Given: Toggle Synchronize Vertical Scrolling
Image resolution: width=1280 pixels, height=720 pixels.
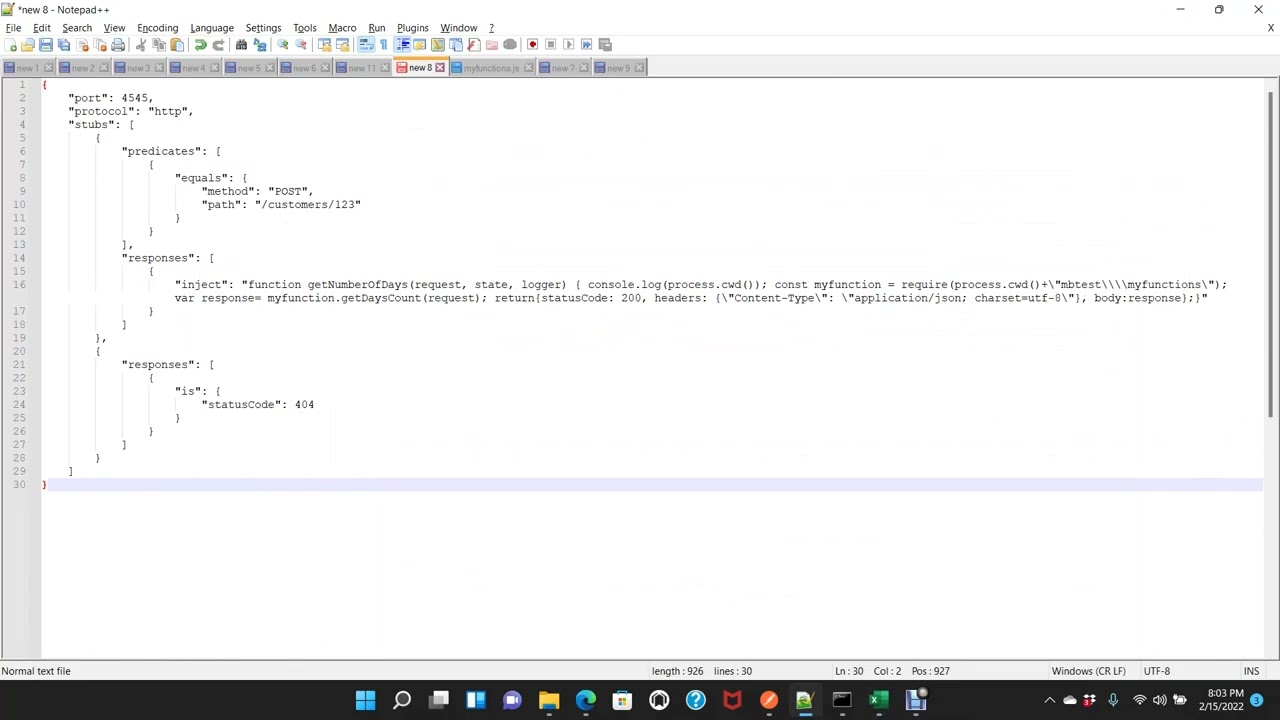Looking at the screenshot, I should 324,44.
